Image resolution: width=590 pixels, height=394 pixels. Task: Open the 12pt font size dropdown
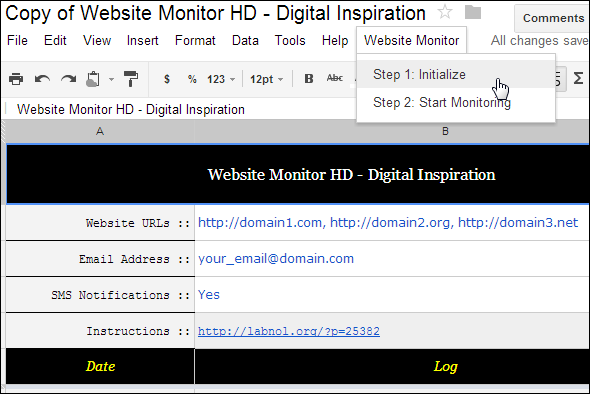[266, 79]
